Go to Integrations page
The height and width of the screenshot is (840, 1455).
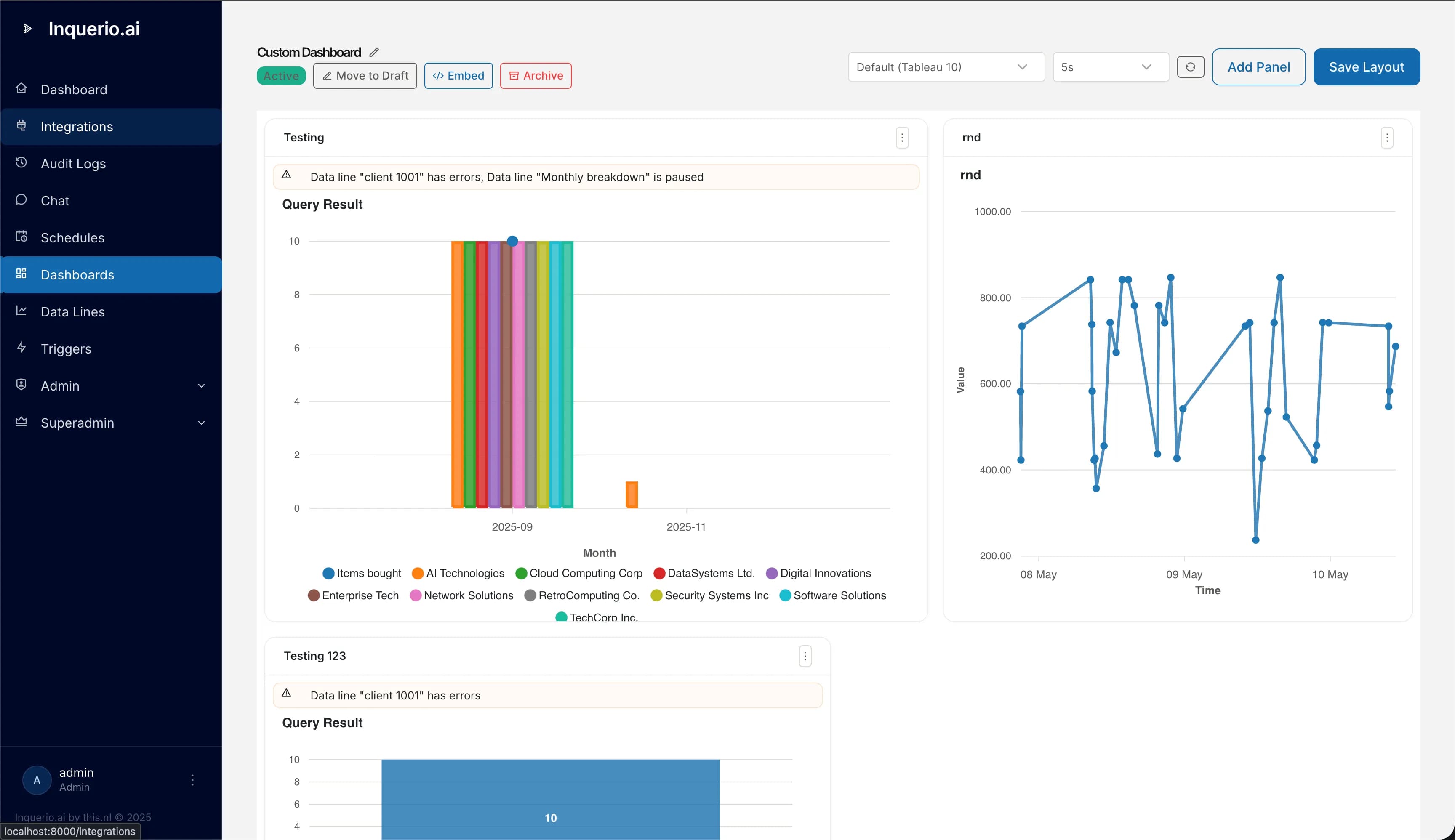(x=112, y=127)
